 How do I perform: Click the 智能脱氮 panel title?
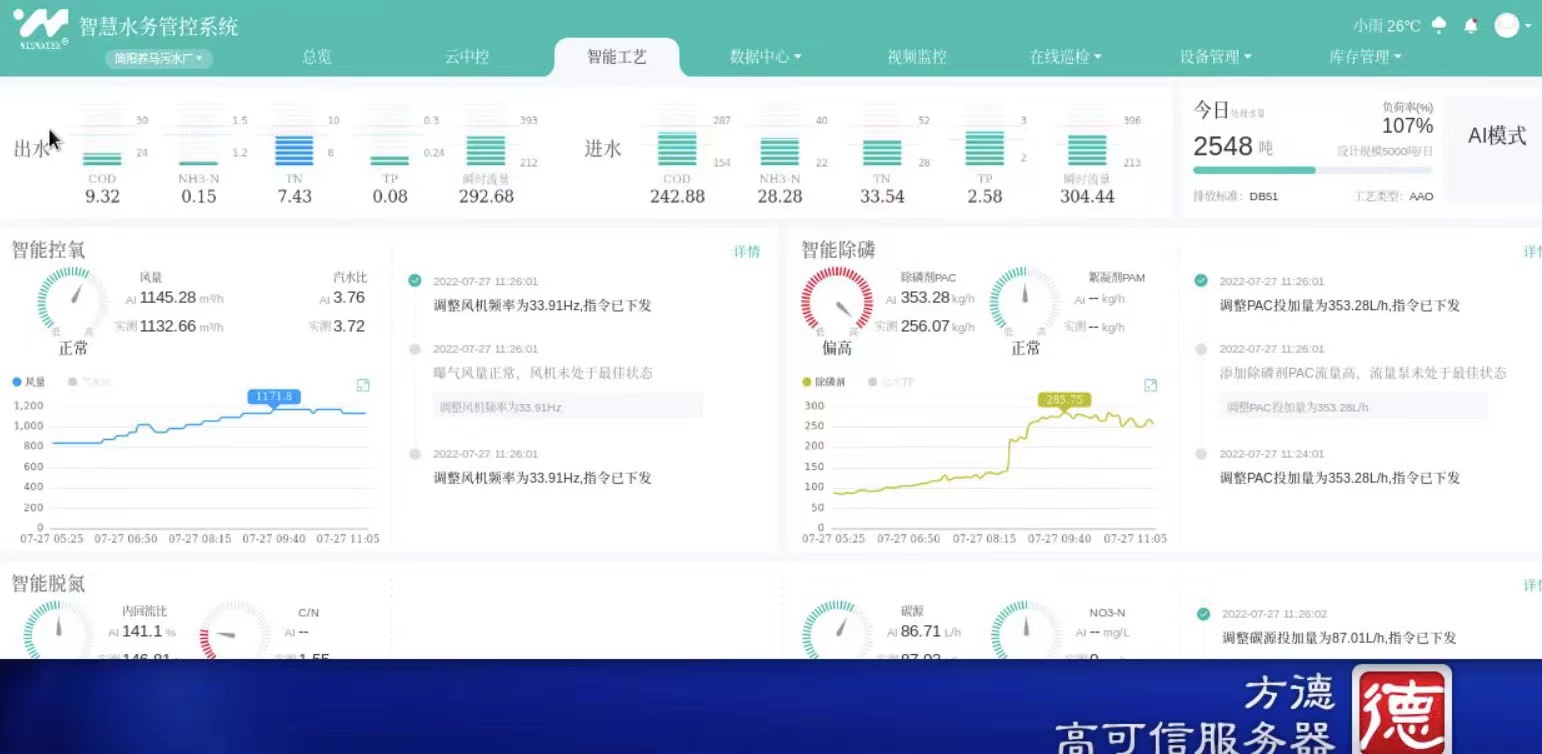49,583
